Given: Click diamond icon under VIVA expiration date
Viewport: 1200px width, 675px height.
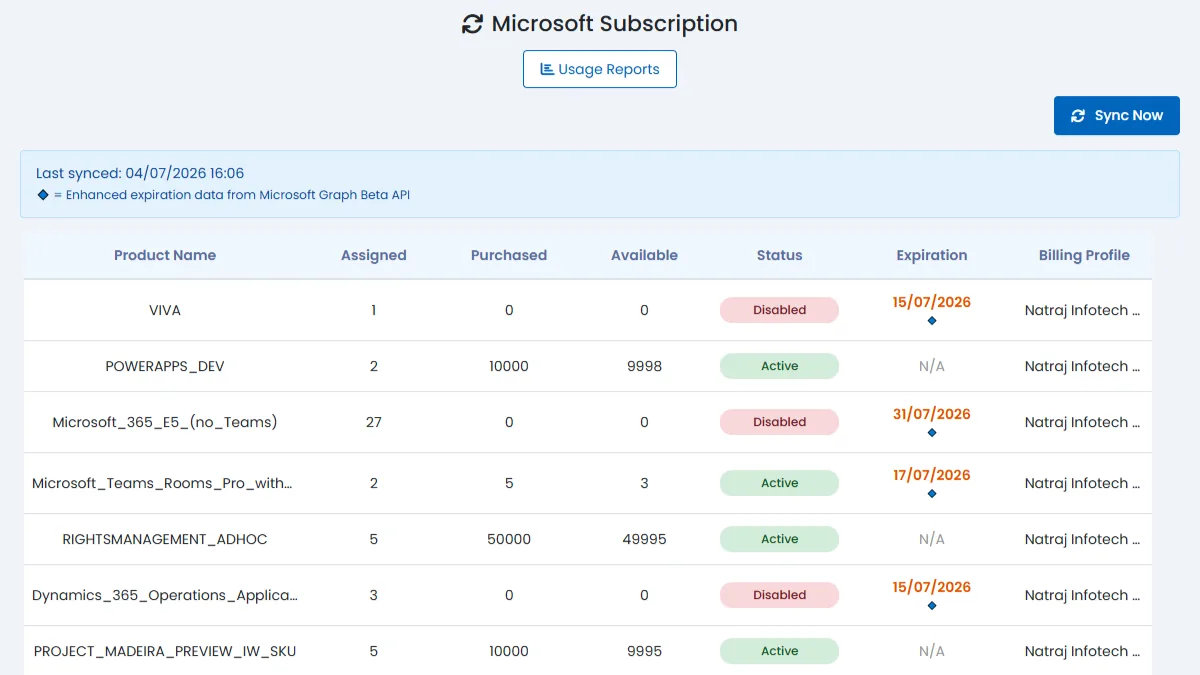Looking at the screenshot, I should click(932, 321).
